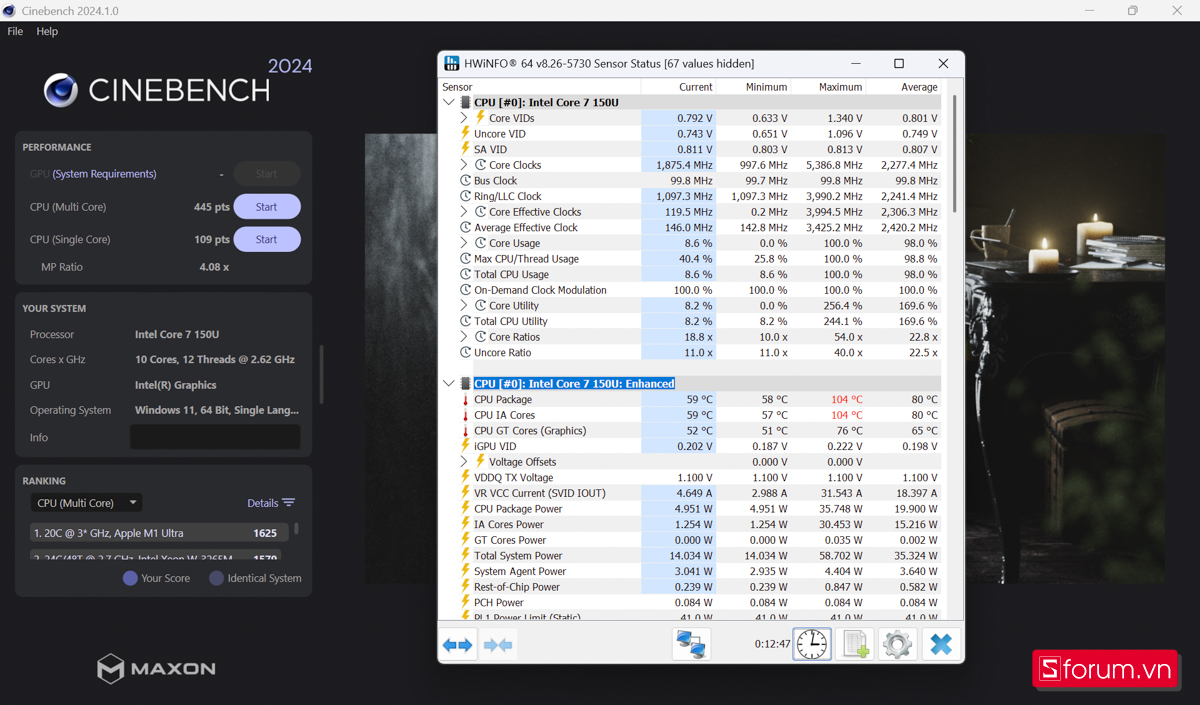The image size is (1200, 705).
Task: Start the CPU Multi Core test
Action: click(x=267, y=207)
